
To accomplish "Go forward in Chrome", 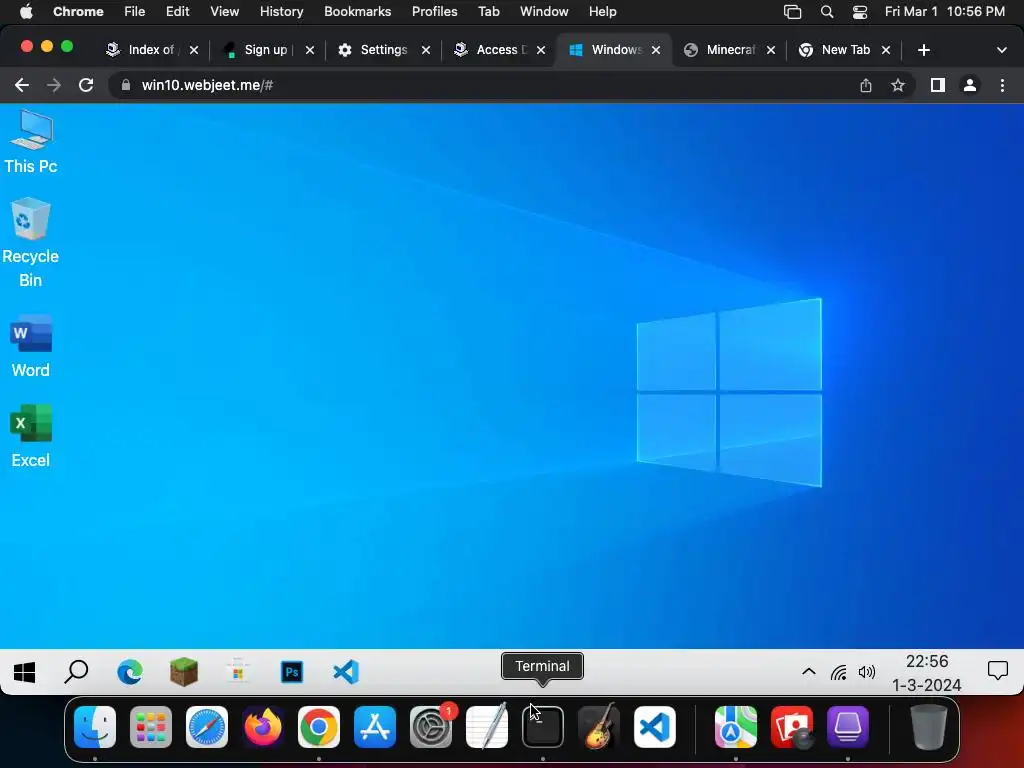I will click(54, 85).
